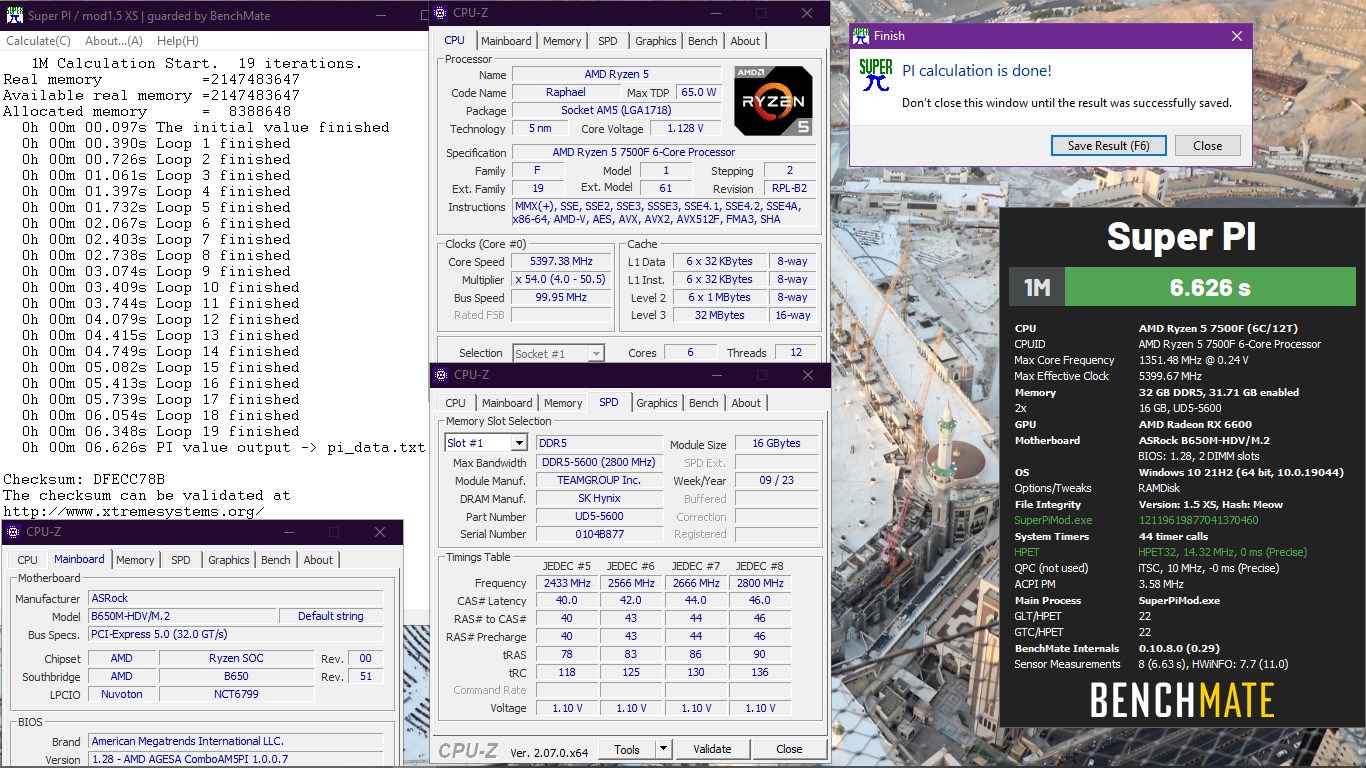Click the JEDEC #8 frequency 2800 MHz cell
This screenshot has height=768, width=1366.
click(x=760, y=583)
